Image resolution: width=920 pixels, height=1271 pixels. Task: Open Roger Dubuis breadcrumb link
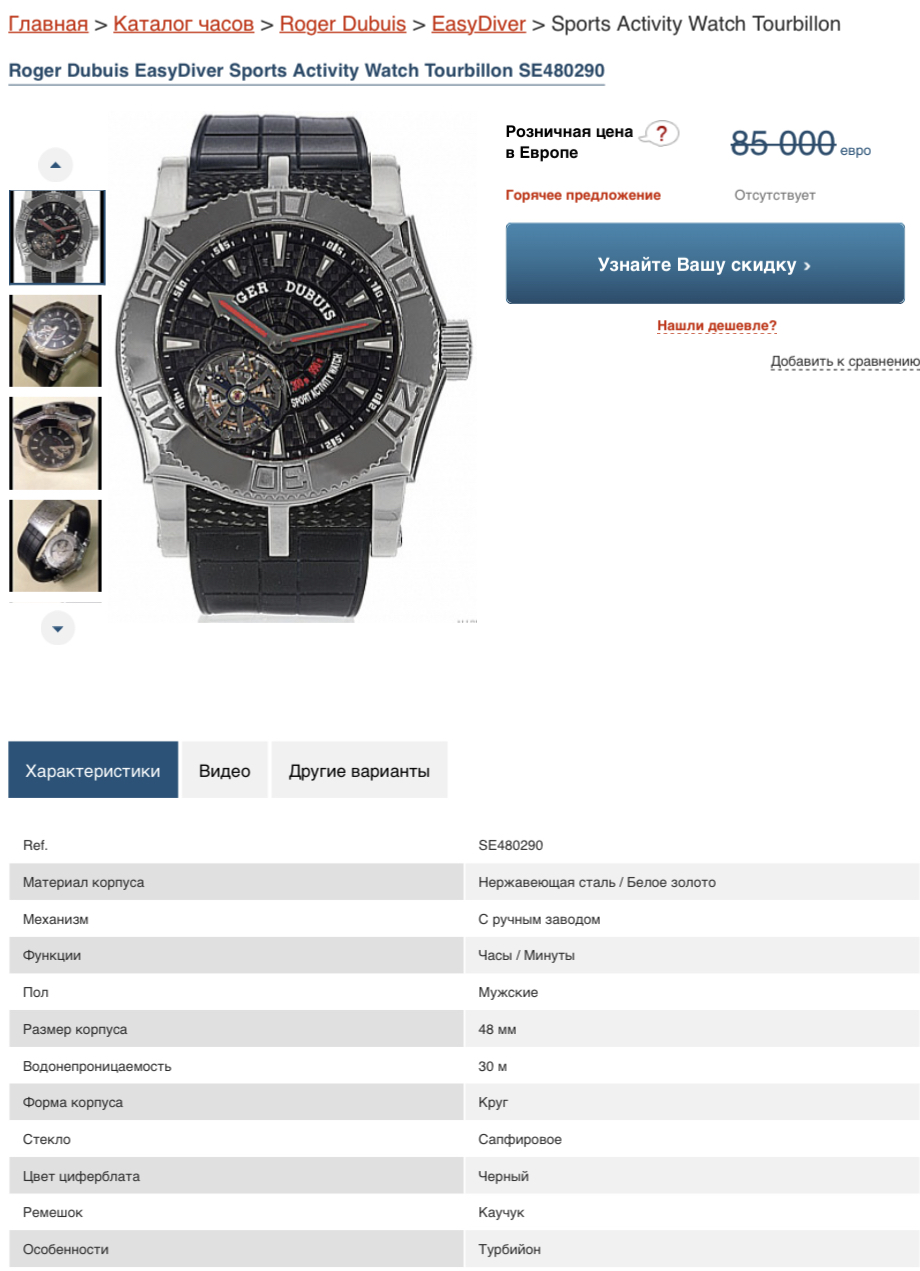[343, 24]
